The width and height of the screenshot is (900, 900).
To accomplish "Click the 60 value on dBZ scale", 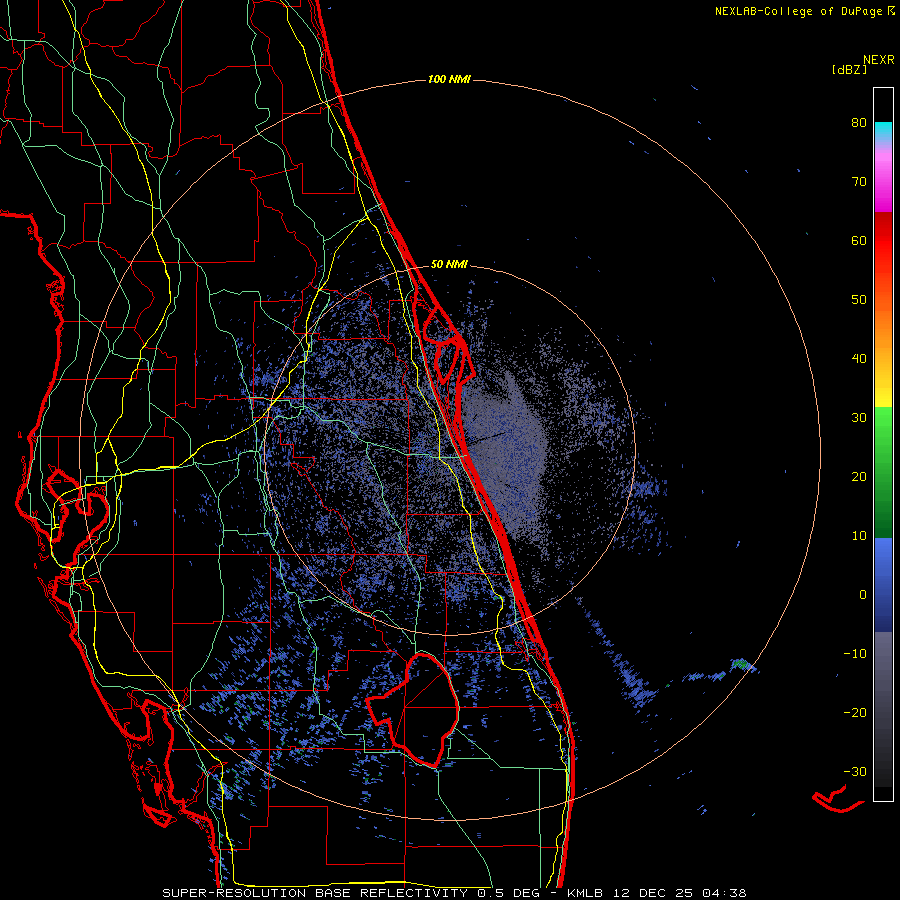I will 859,241.
